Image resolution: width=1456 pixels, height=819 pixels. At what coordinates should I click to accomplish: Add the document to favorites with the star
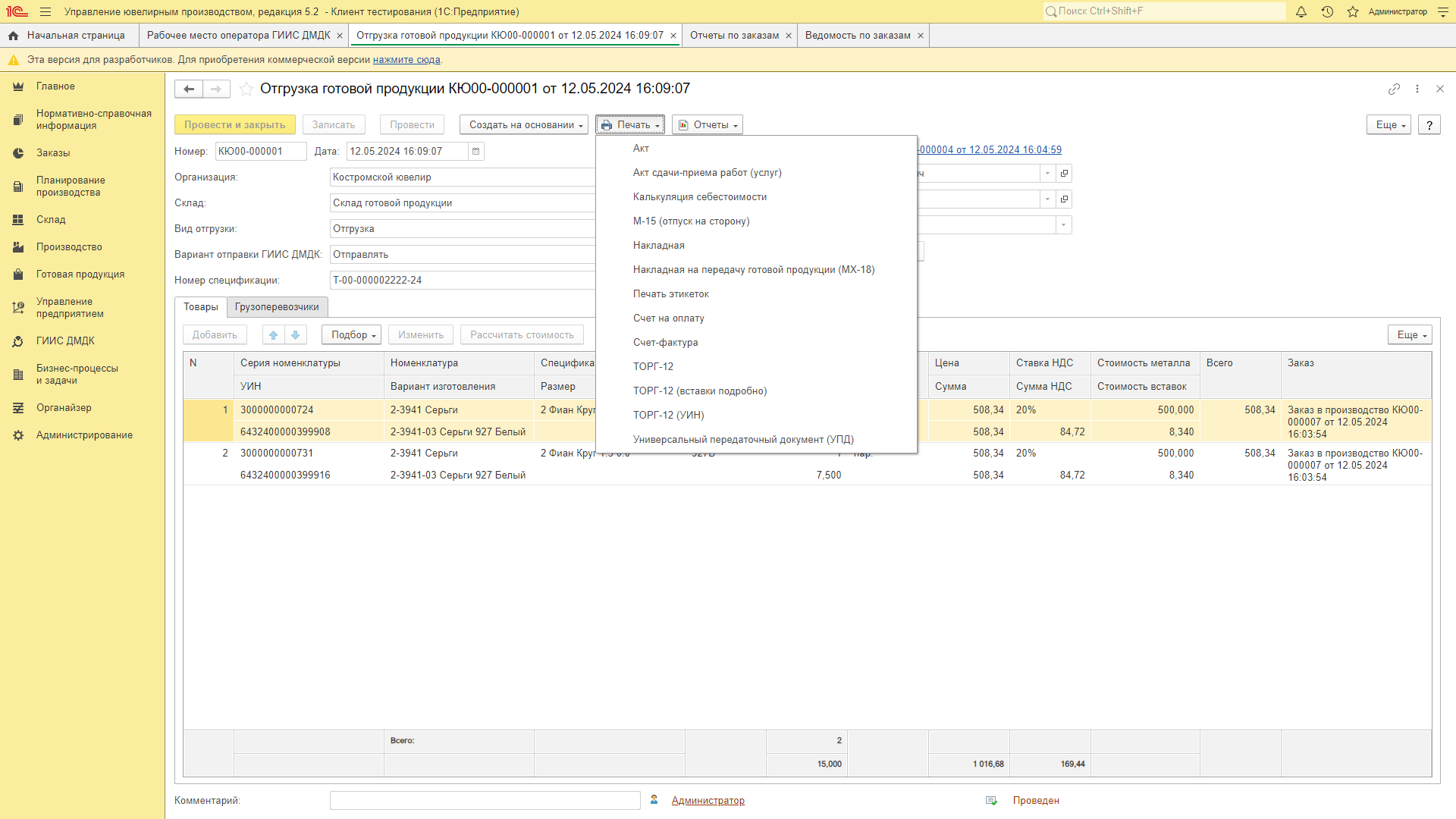[246, 89]
